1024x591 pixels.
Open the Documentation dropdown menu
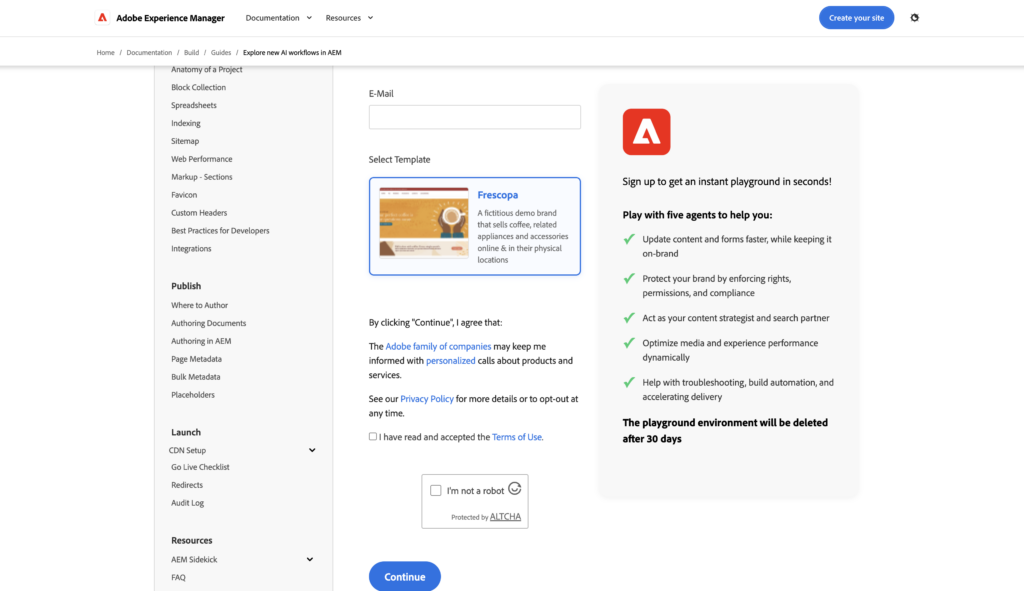[x=278, y=18]
